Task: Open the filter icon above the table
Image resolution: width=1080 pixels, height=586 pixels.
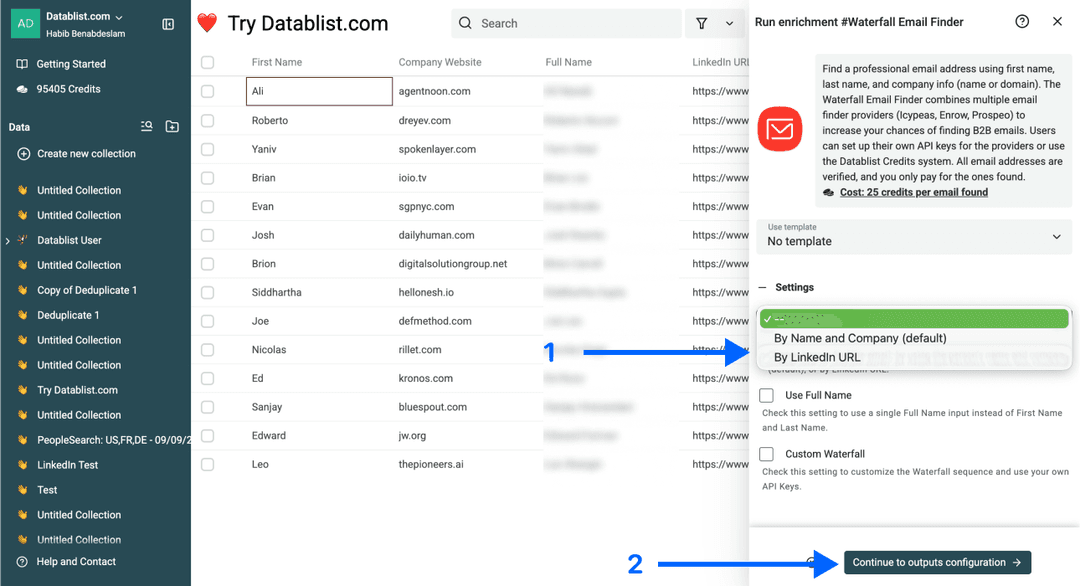Action: click(702, 22)
